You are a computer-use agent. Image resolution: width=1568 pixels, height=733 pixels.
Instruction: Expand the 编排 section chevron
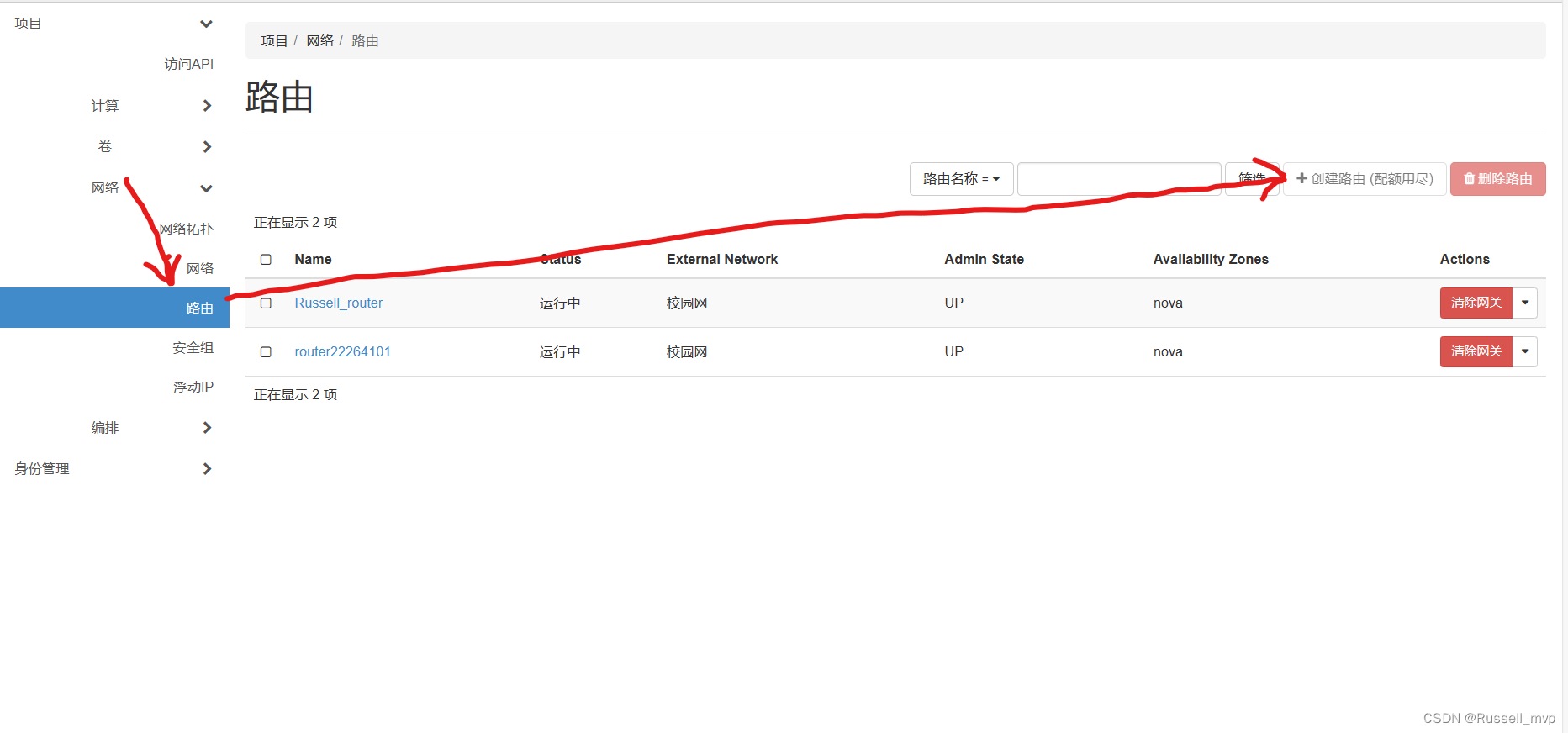207,427
